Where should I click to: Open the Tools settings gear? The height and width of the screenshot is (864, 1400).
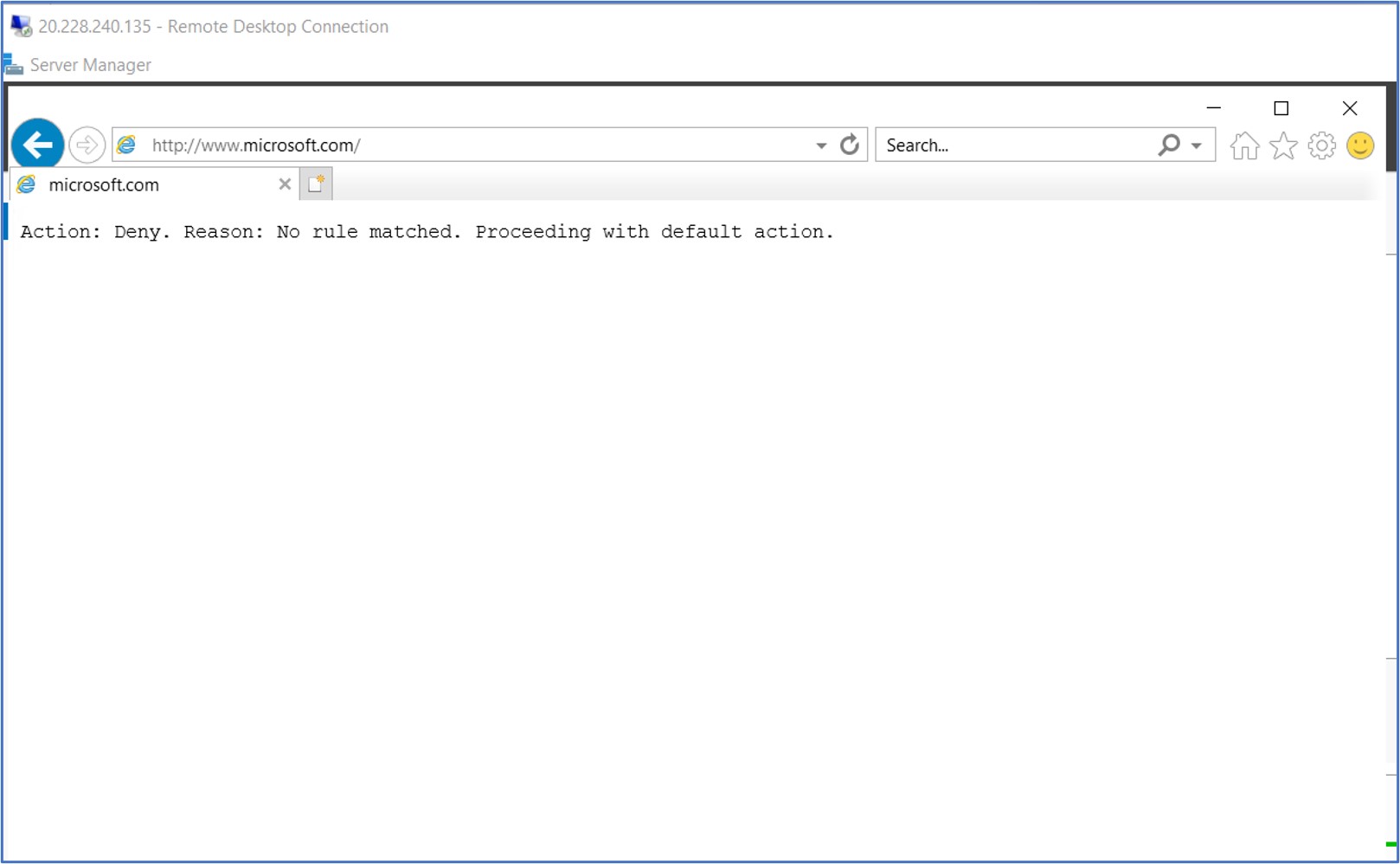tap(1321, 146)
